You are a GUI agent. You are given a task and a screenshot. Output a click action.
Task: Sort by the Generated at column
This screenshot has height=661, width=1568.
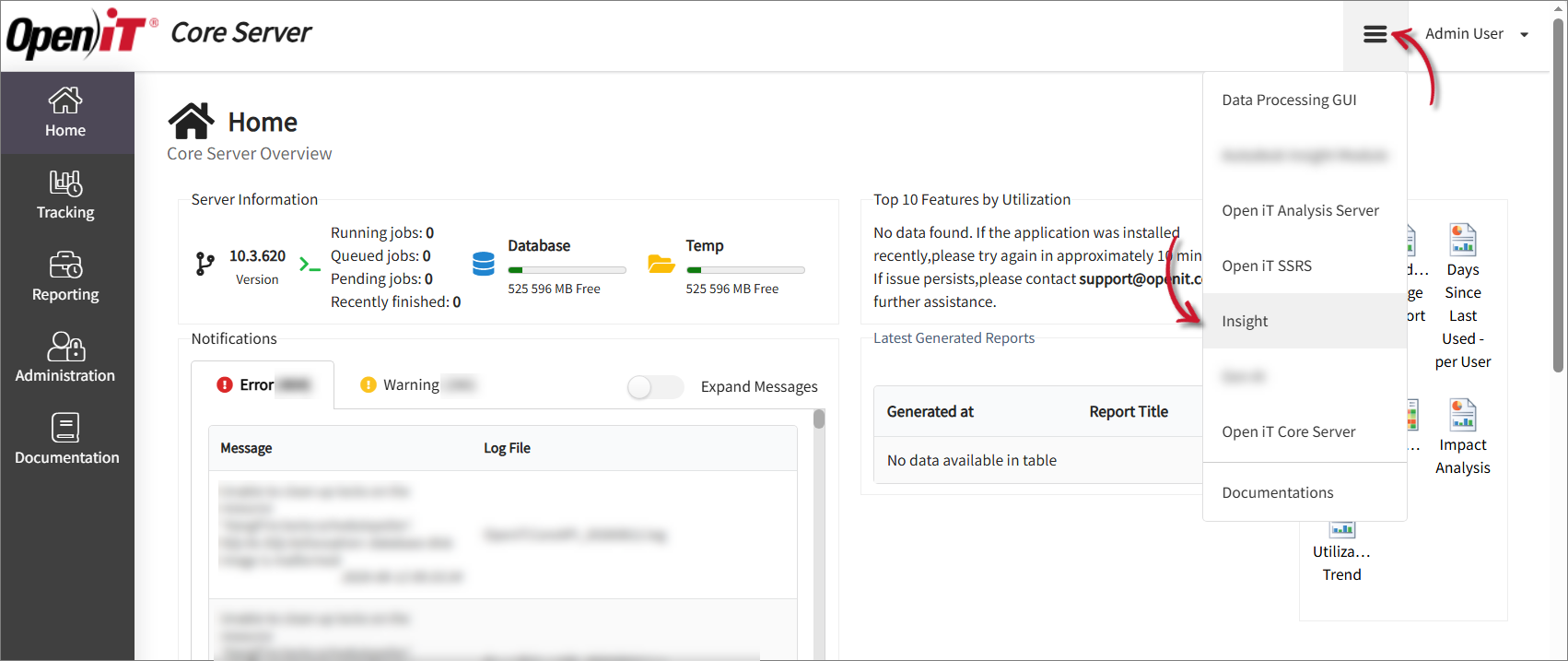tap(930, 411)
